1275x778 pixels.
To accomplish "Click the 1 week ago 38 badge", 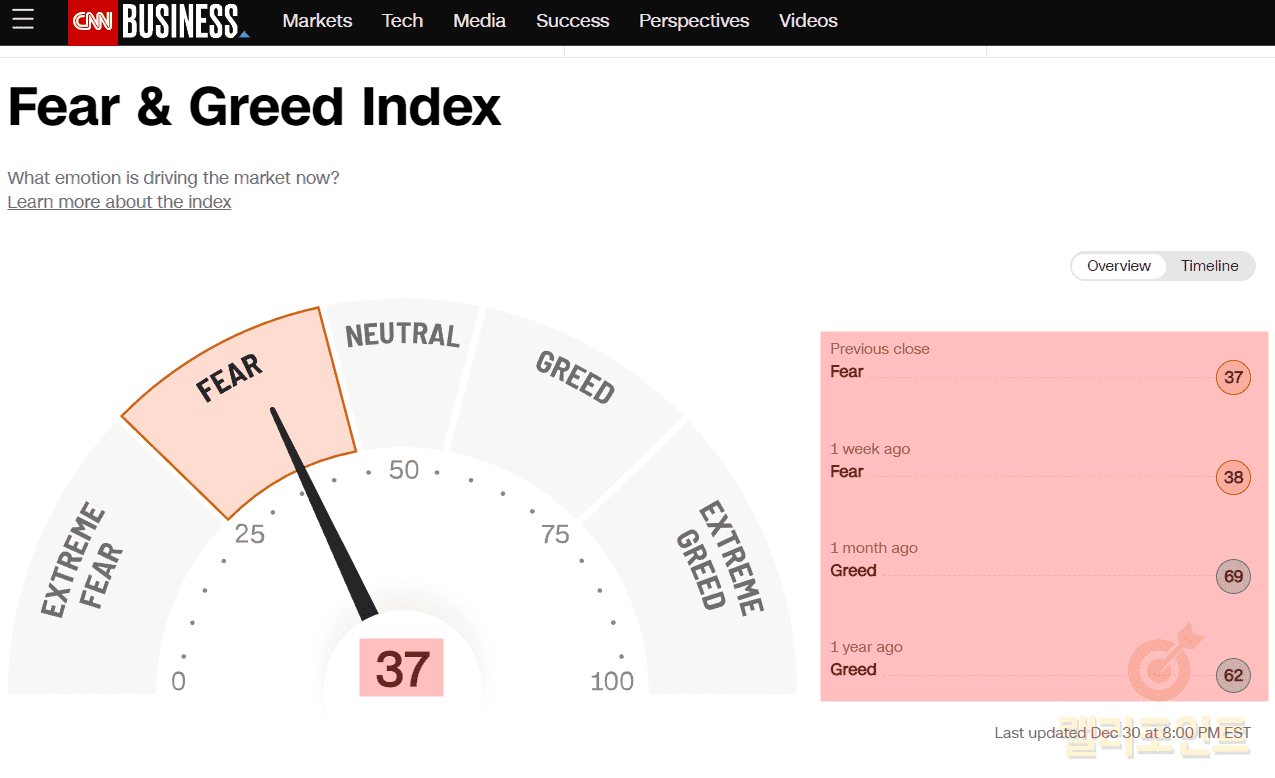I will point(1233,477).
